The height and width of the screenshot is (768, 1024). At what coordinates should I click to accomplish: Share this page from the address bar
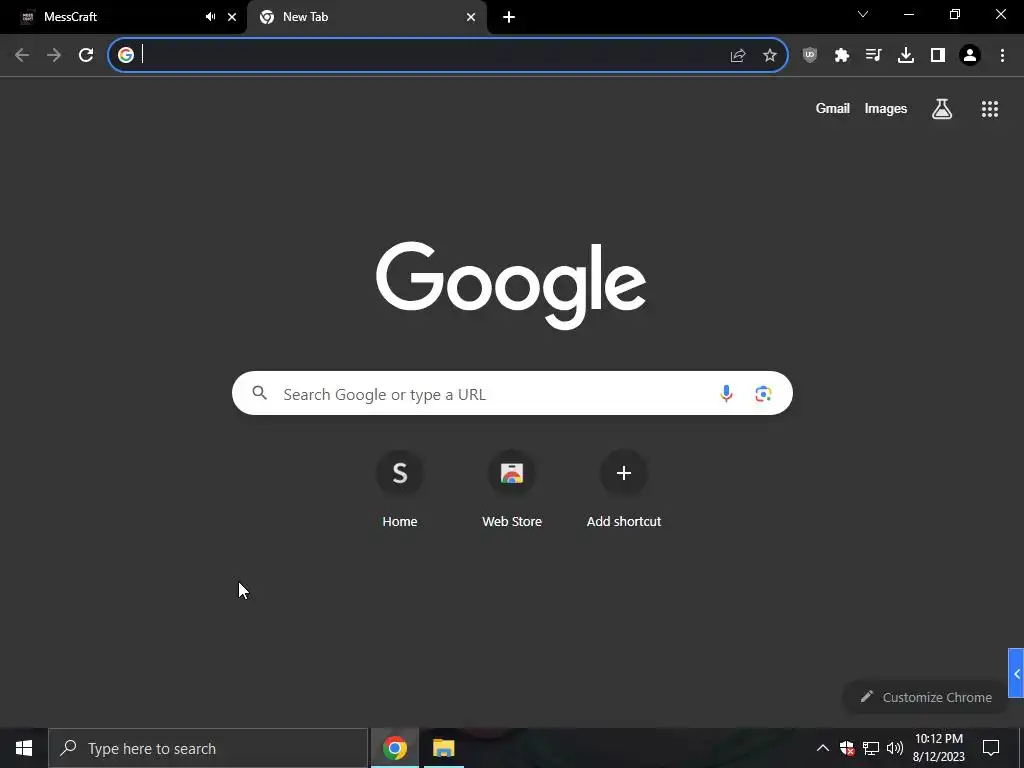pos(738,55)
